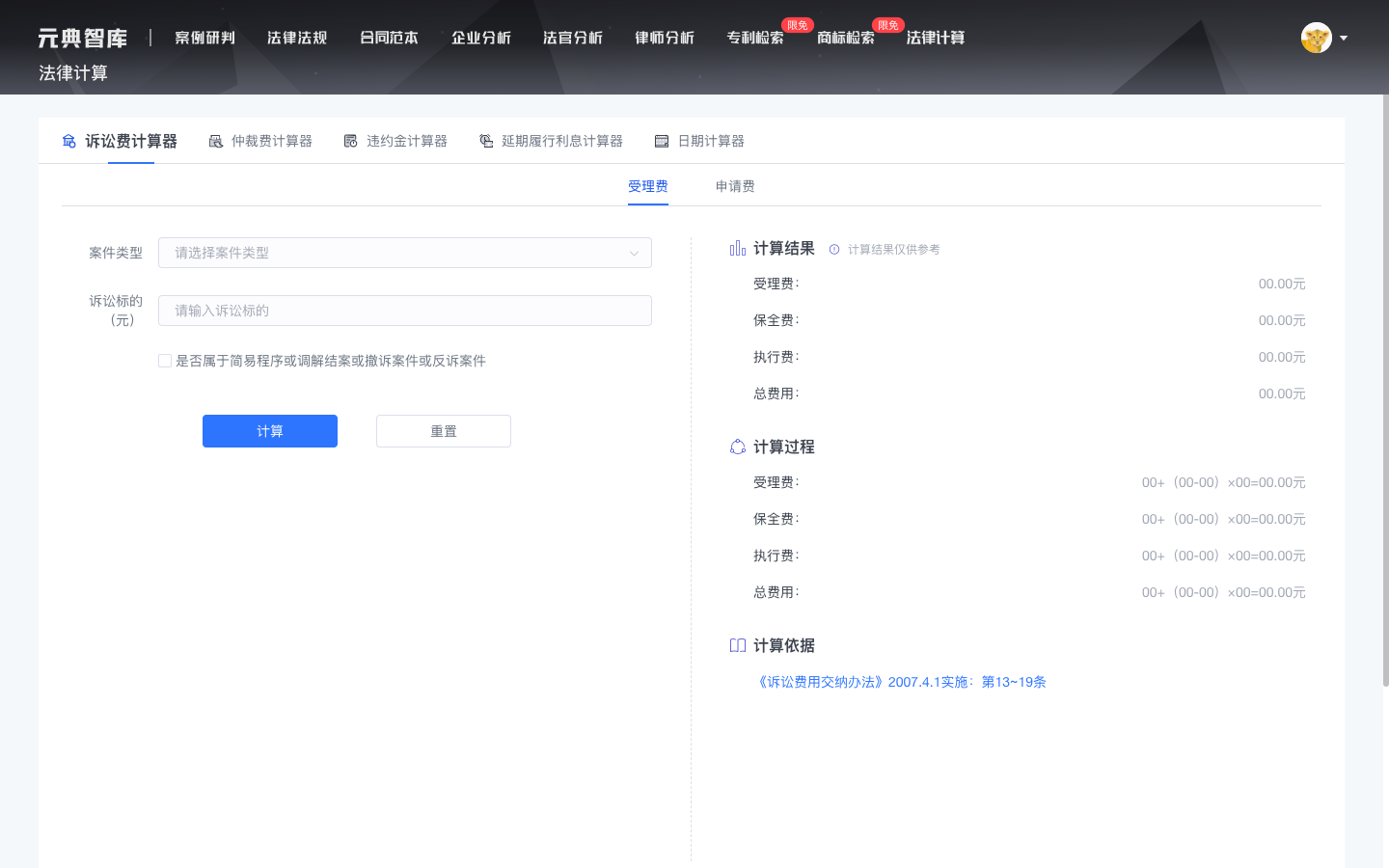This screenshot has width=1389, height=868.
Task: Click the 计算 button
Action: [270, 430]
